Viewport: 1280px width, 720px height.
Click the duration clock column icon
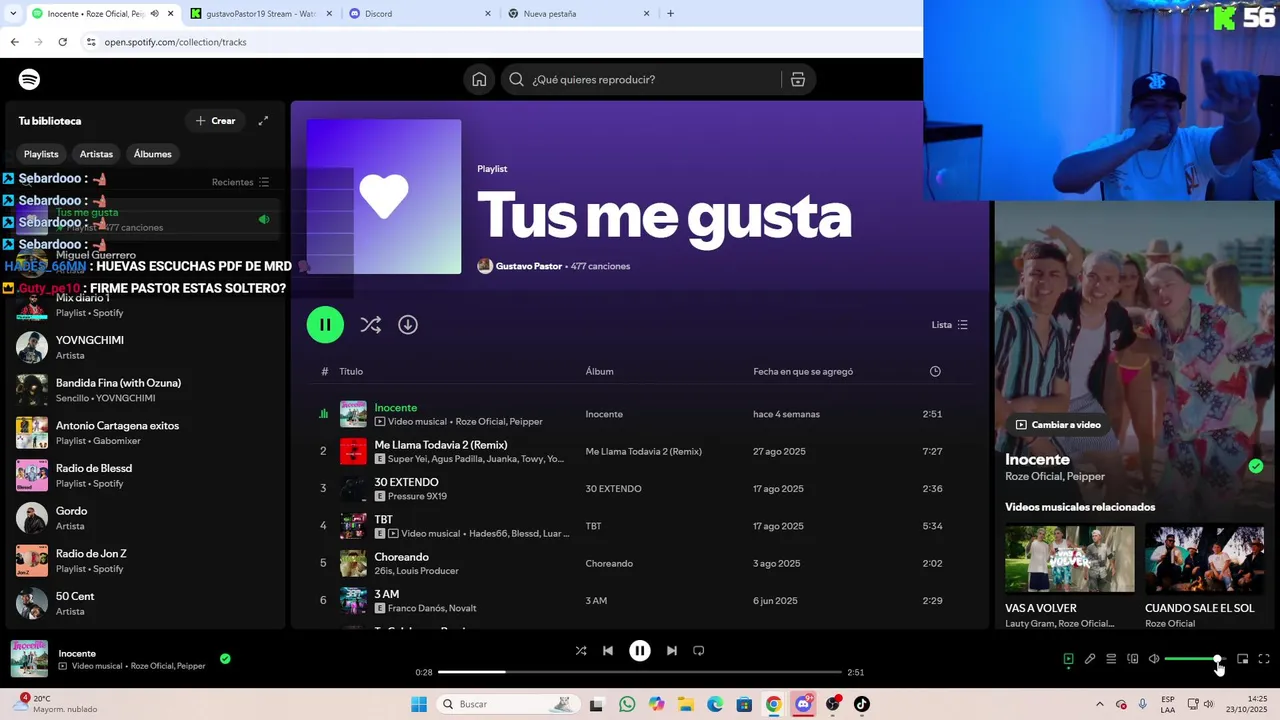[x=935, y=371]
